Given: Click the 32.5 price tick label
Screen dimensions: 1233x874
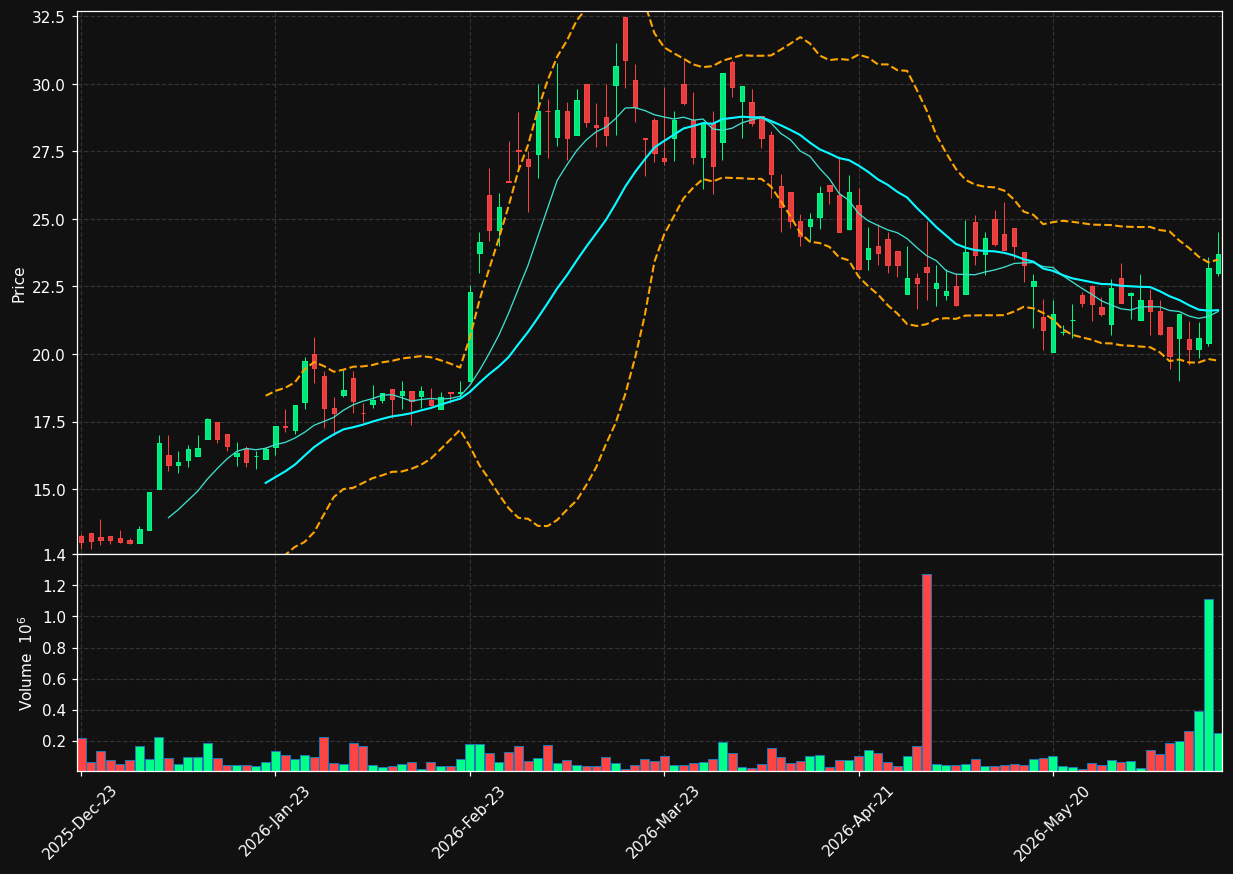Looking at the screenshot, I should coord(50,18).
